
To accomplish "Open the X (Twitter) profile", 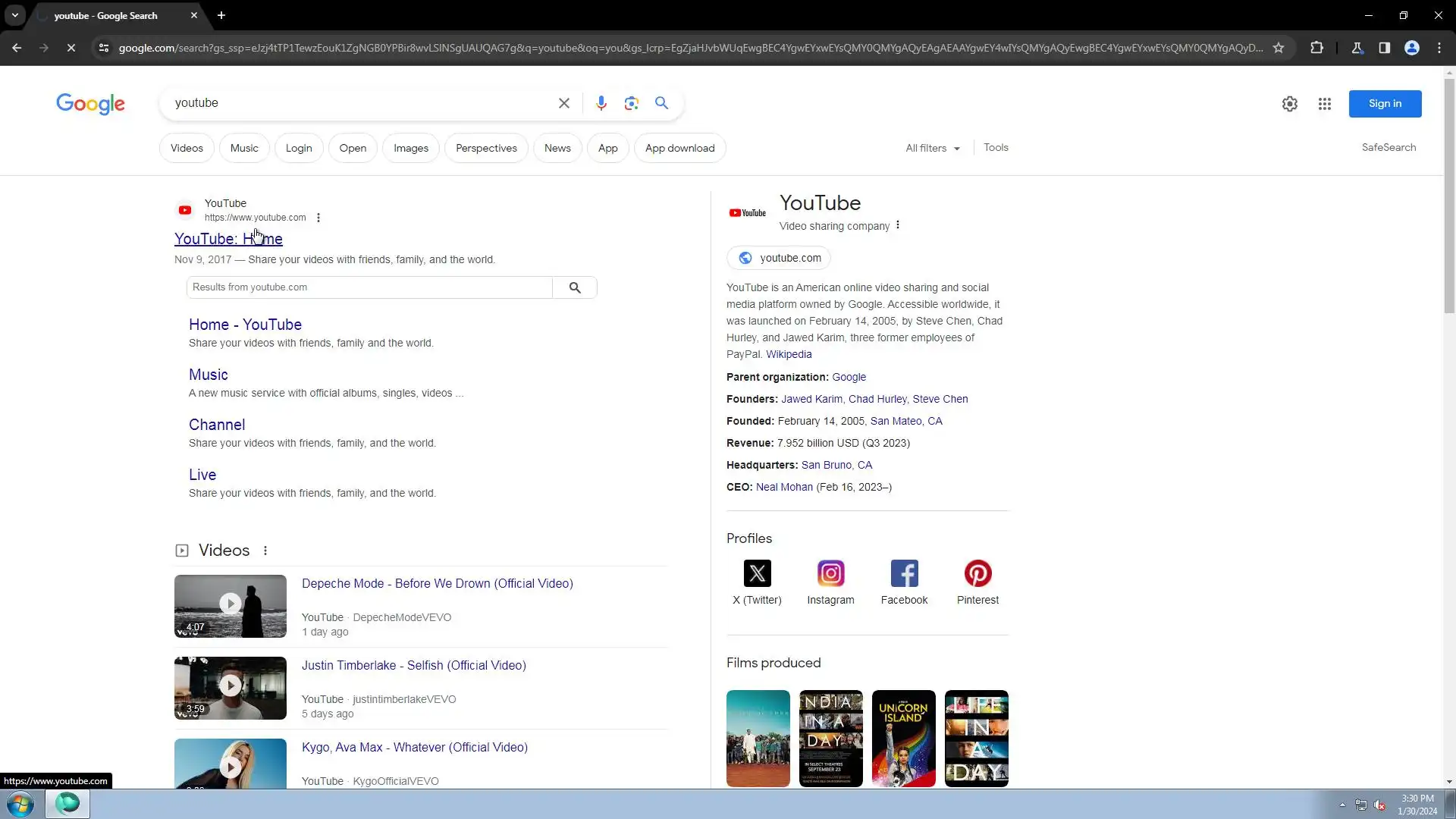I will click(x=757, y=574).
